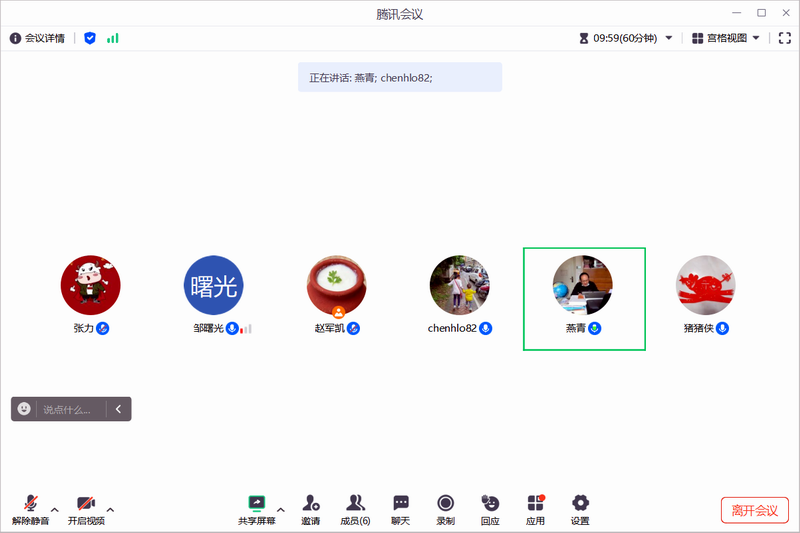This screenshot has width=800, height=533.
Task: Open the Reactions (回应) icon
Action: tap(490, 510)
